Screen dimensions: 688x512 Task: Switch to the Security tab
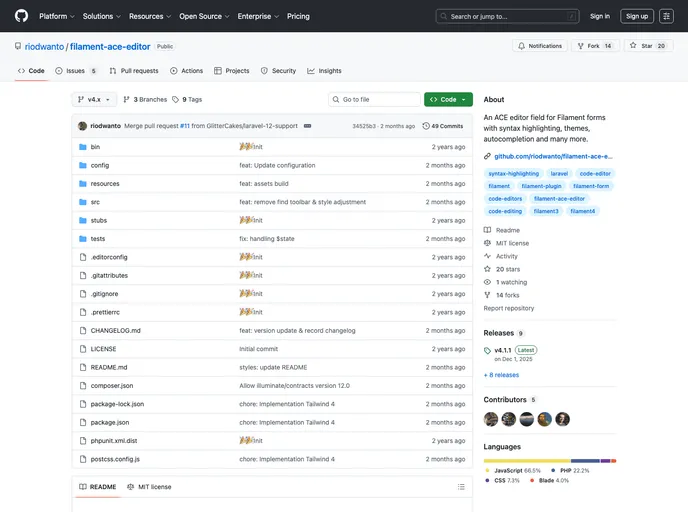point(279,71)
